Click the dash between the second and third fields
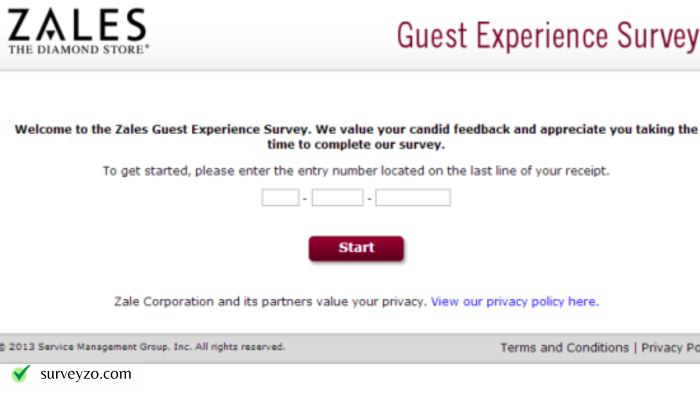Image resolution: width=700 pixels, height=394 pixels. tap(369, 199)
